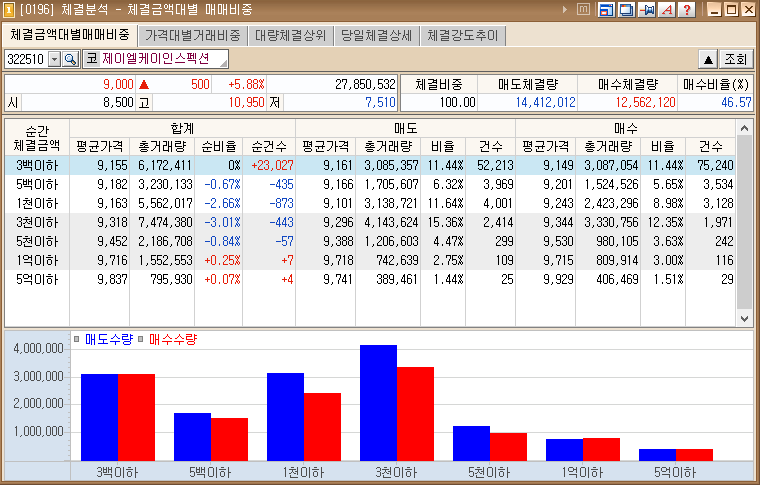Click the 합계 group header

182,128
